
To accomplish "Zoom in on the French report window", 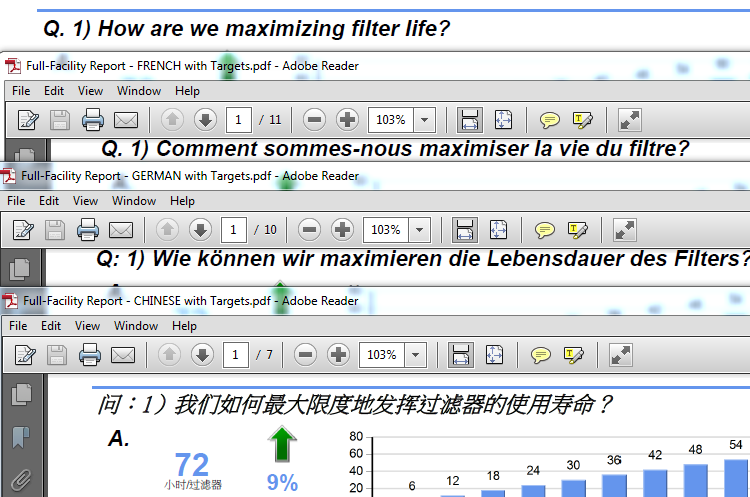I will [347, 120].
